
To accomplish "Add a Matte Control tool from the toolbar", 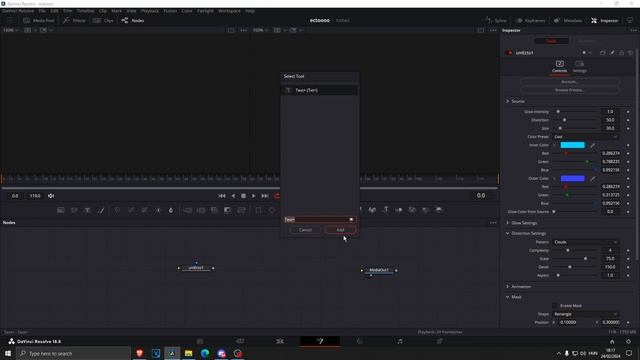I will [x=214, y=210].
